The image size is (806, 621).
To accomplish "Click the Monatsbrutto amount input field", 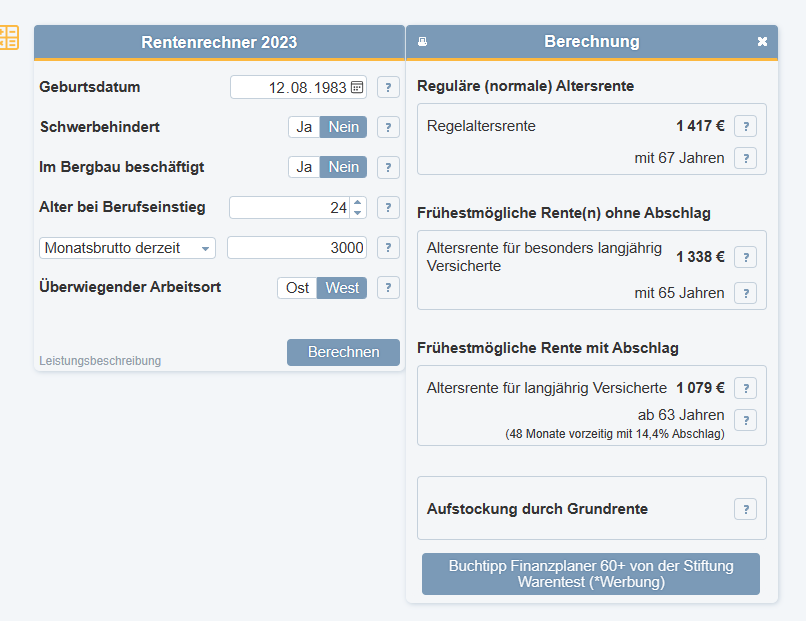I will 297,248.
